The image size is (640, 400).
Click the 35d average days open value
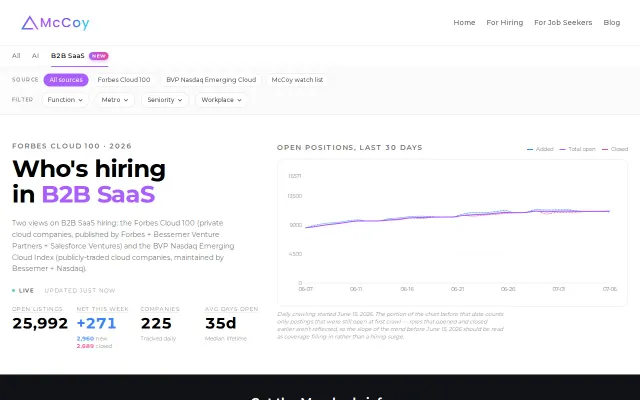[220, 323]
